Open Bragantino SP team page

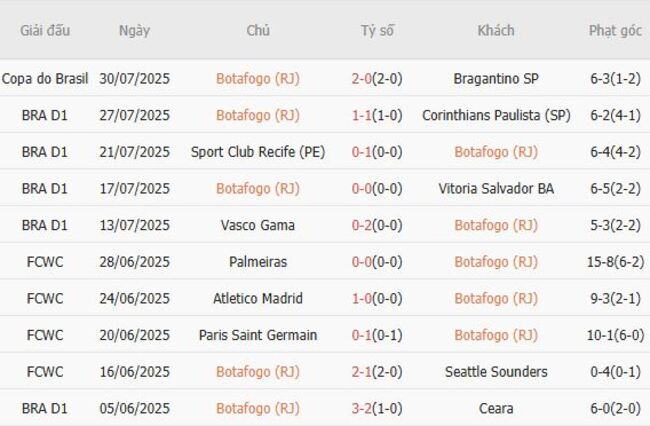coord(496,78)
